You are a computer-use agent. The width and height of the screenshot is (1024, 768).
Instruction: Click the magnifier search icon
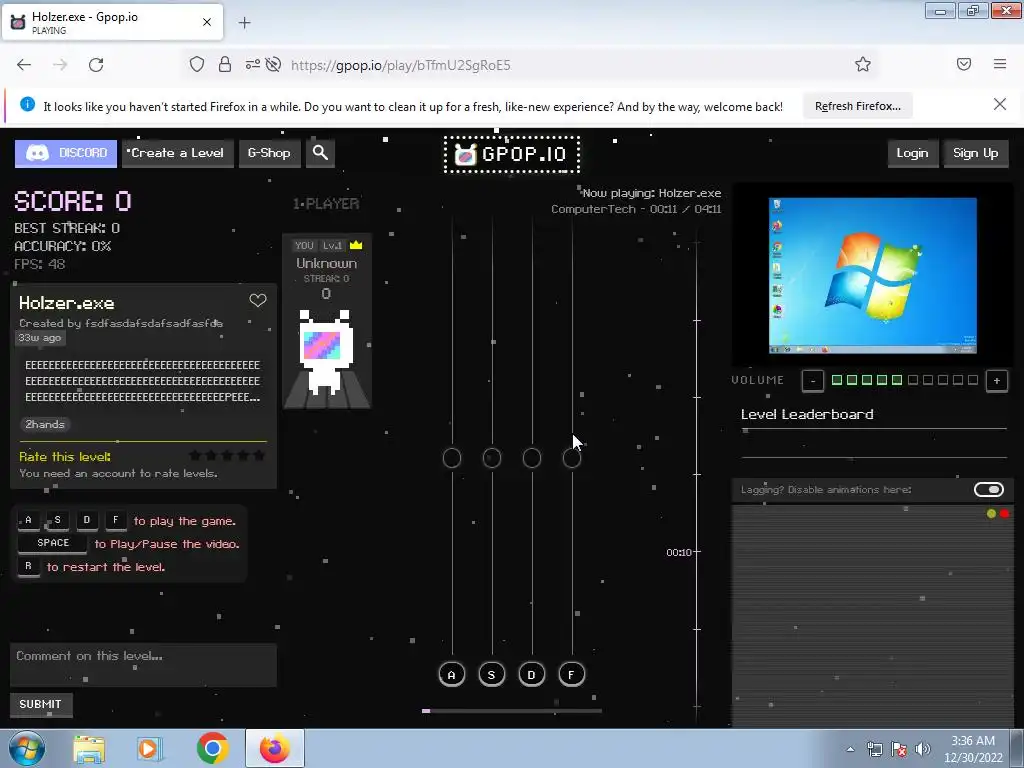pyautogui.click(x=320, y=153)
